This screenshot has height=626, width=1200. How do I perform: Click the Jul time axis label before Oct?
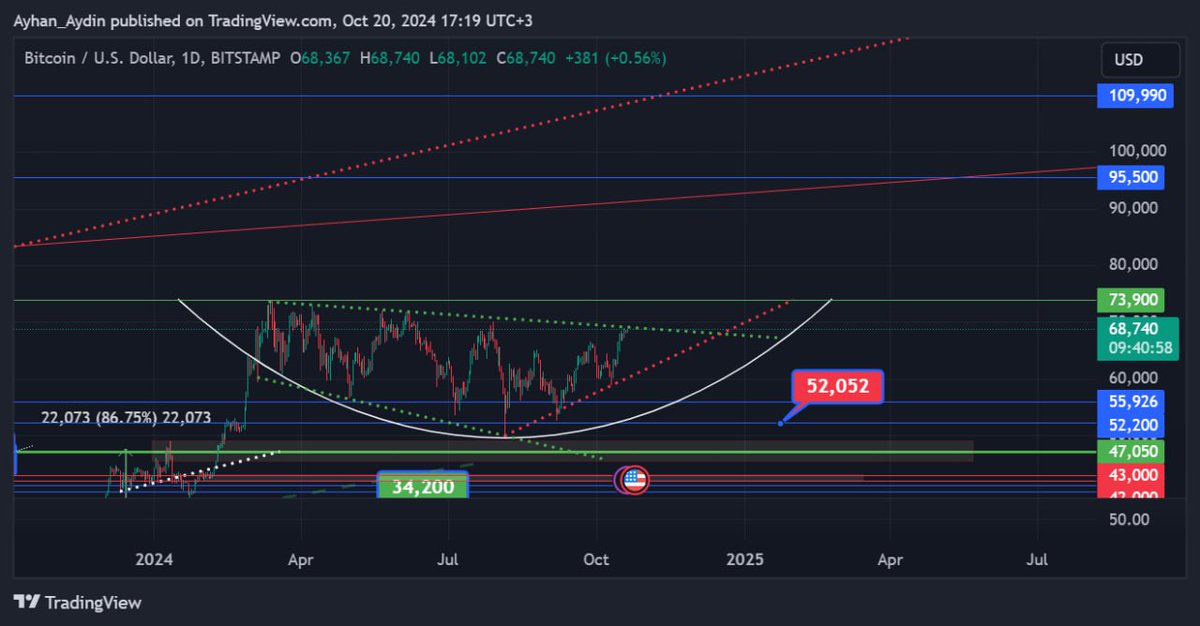(x=447, y=559)
